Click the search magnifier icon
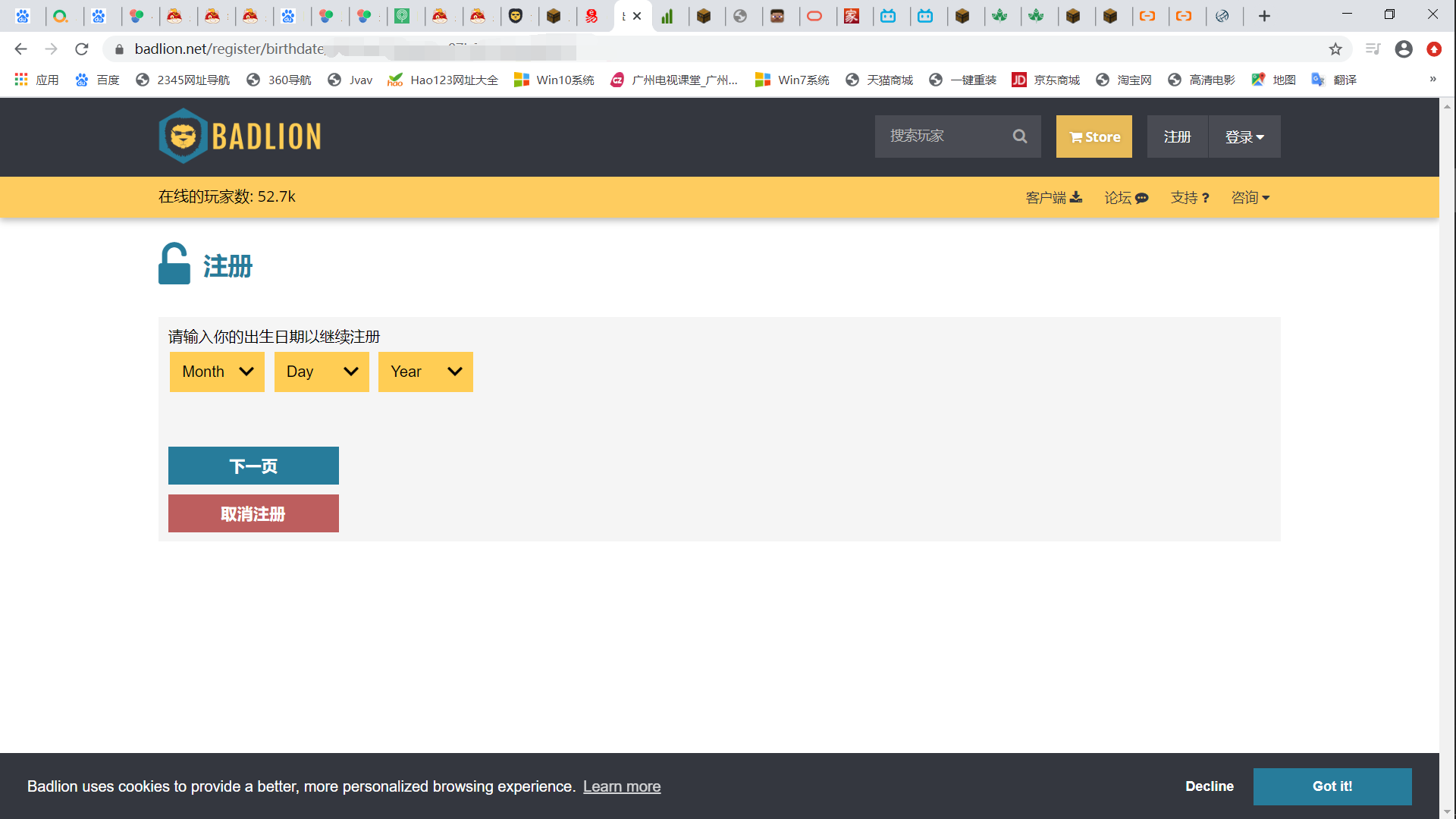Viewport: 1456px width, 819px height. (1020, 136)
